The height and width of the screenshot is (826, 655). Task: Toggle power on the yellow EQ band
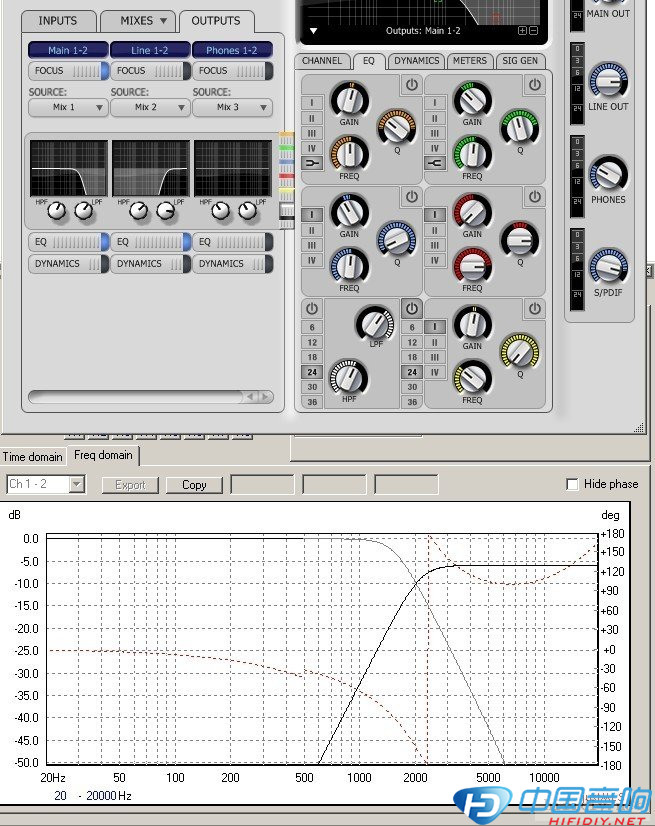(x=535, y=309)
